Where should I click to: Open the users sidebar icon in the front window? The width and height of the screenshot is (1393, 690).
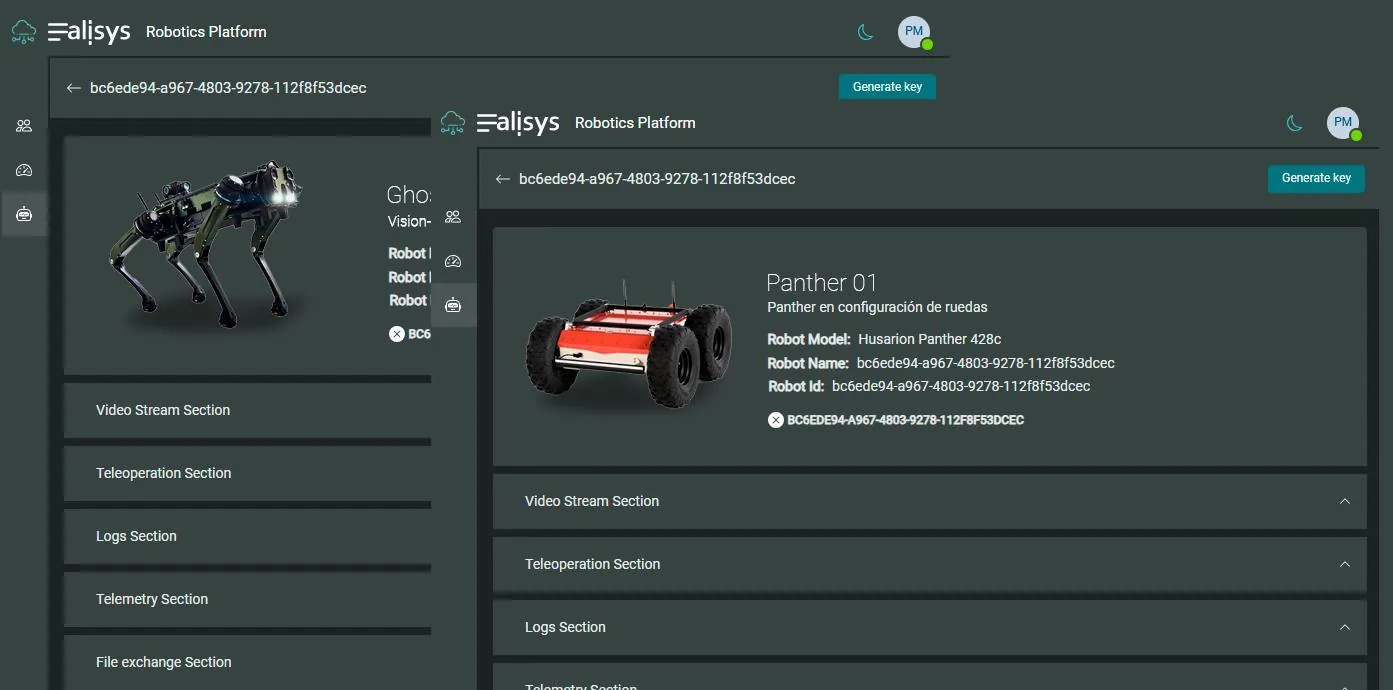[x=453, y=217]
